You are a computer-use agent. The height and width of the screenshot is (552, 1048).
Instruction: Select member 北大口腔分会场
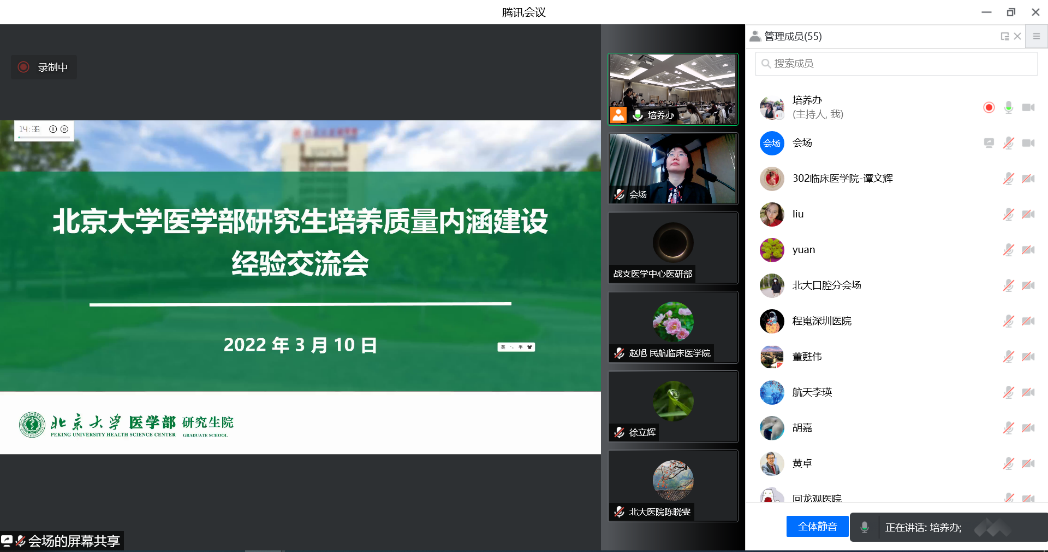(896, 285)
